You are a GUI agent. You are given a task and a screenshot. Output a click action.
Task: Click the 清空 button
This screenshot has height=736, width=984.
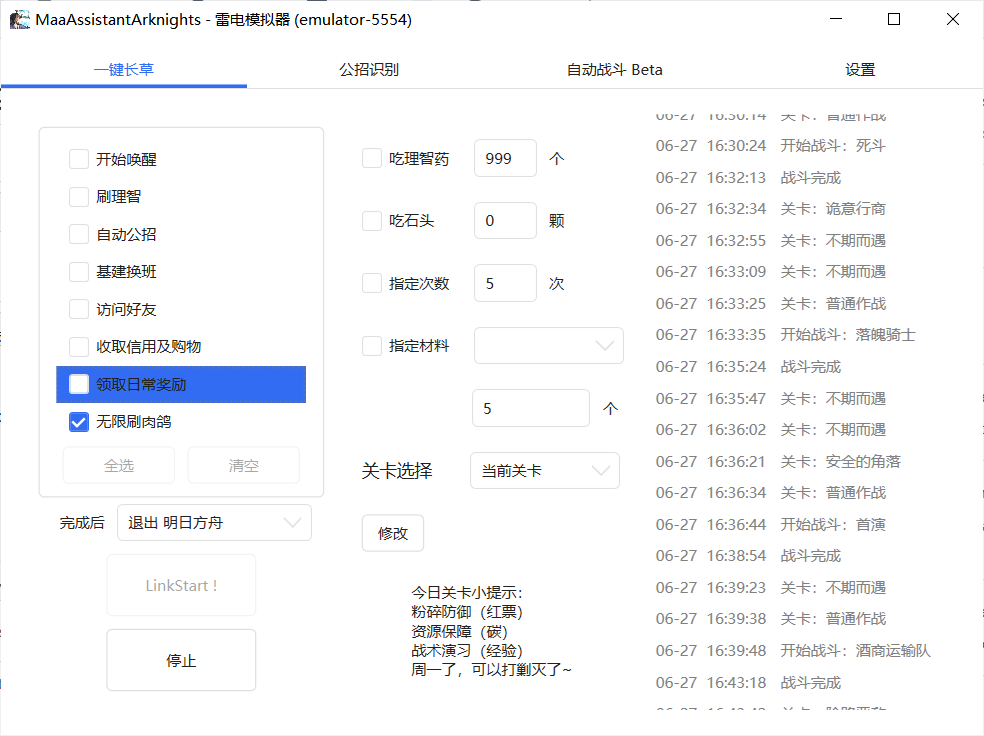[x=243, y=466]
